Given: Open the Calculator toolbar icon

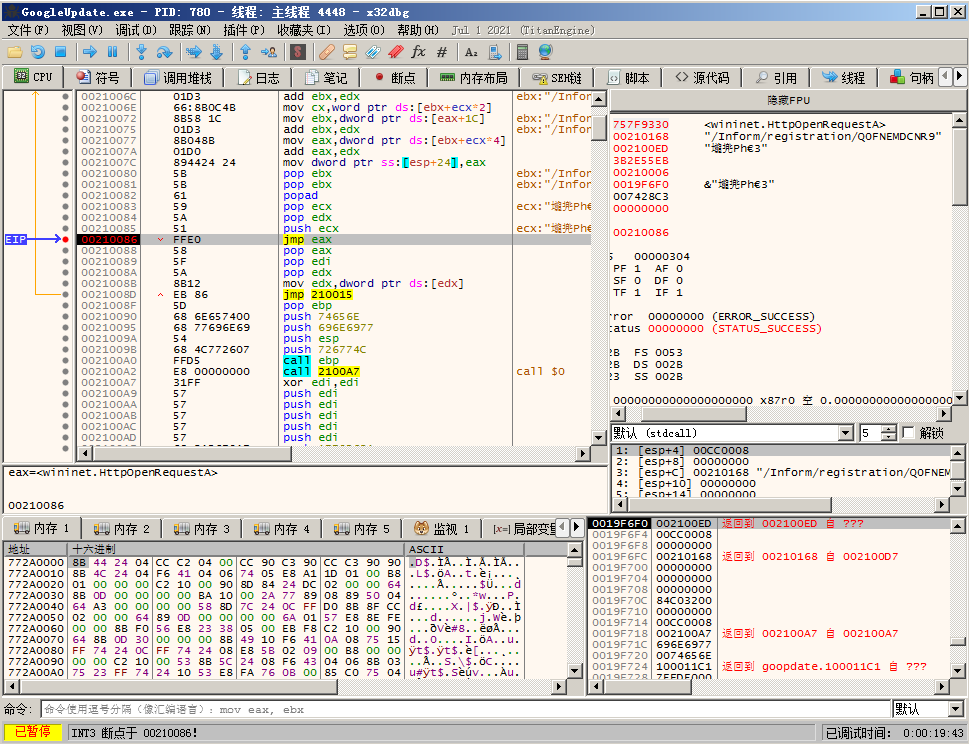Looking at the screenshot, I should [x=521, y=51].
